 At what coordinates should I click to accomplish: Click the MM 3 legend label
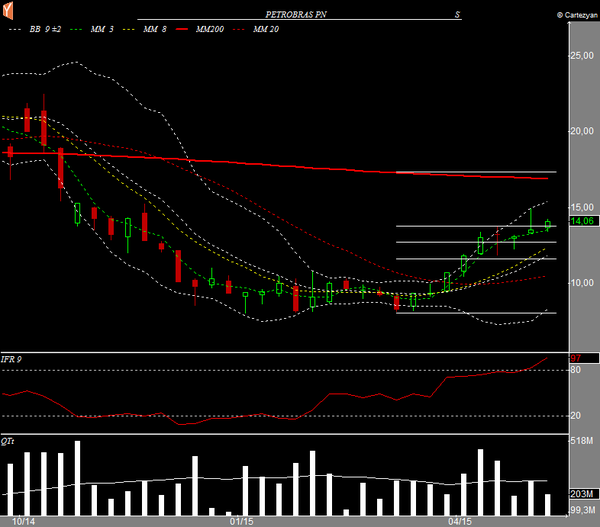coord(103,31)
